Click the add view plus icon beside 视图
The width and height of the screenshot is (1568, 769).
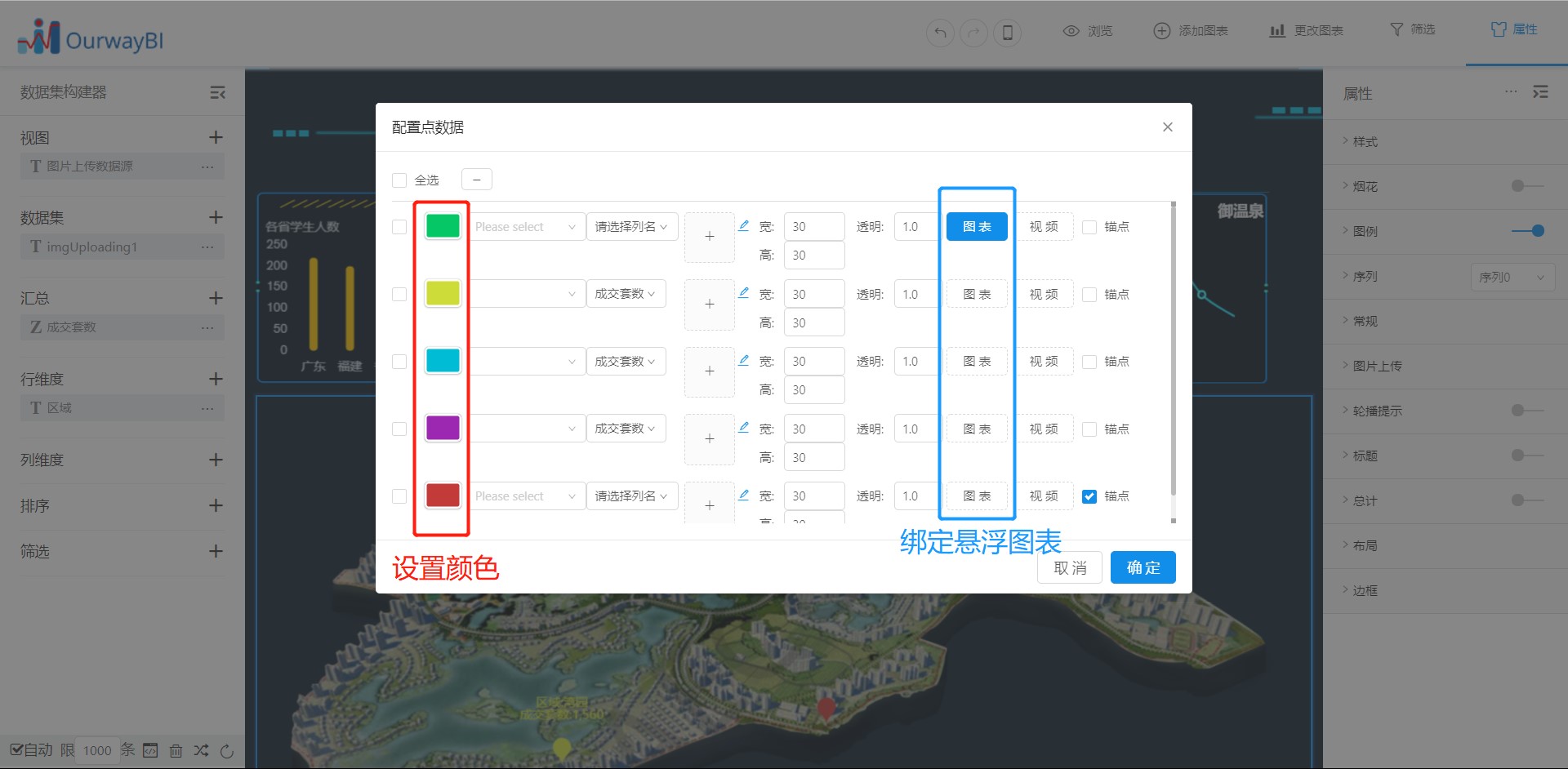(216, 137)
